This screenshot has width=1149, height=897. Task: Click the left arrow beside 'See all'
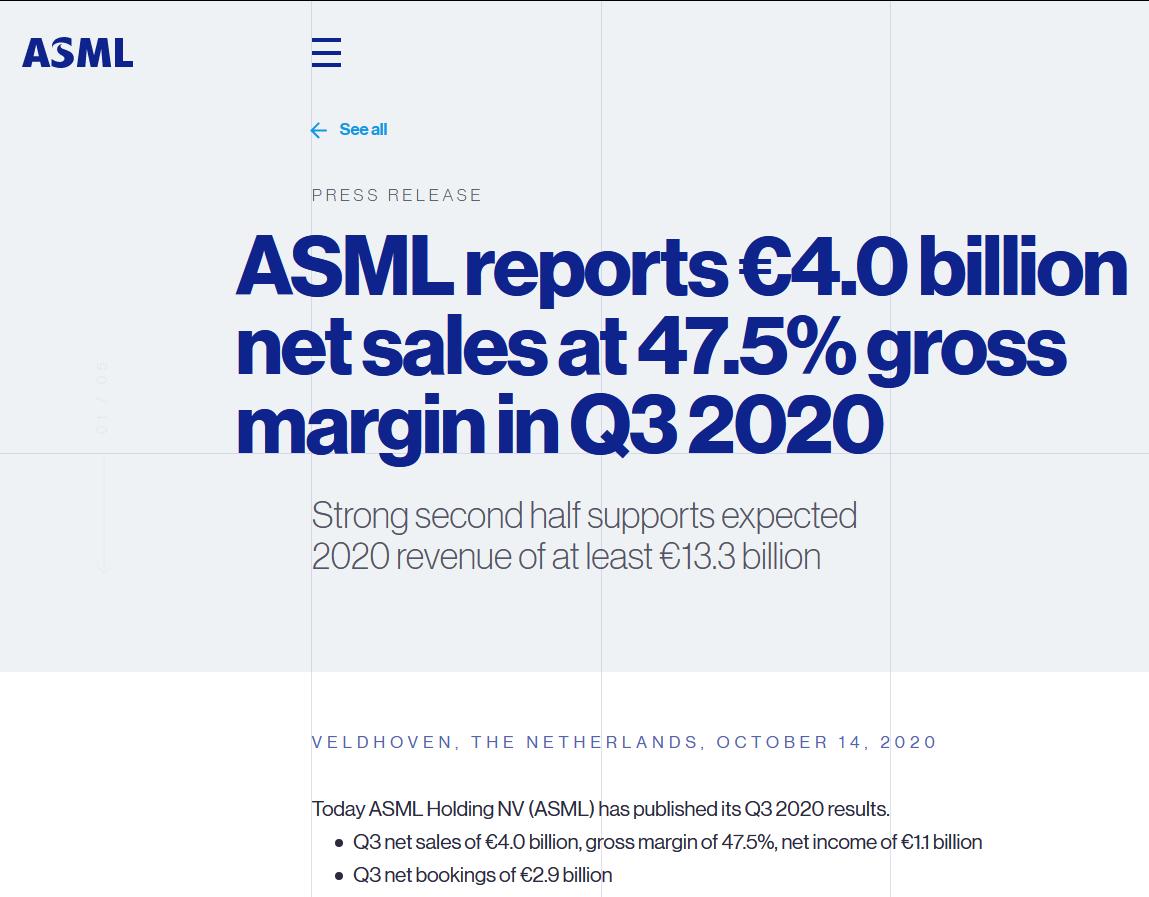click(318, 130)
